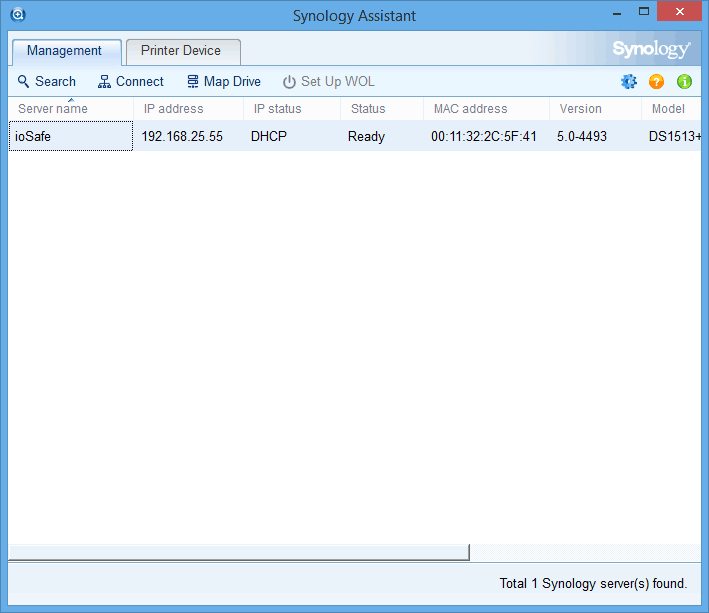Sort by the Version column header
Viewport: 709px width, 613px height.
tap(596, 109)
